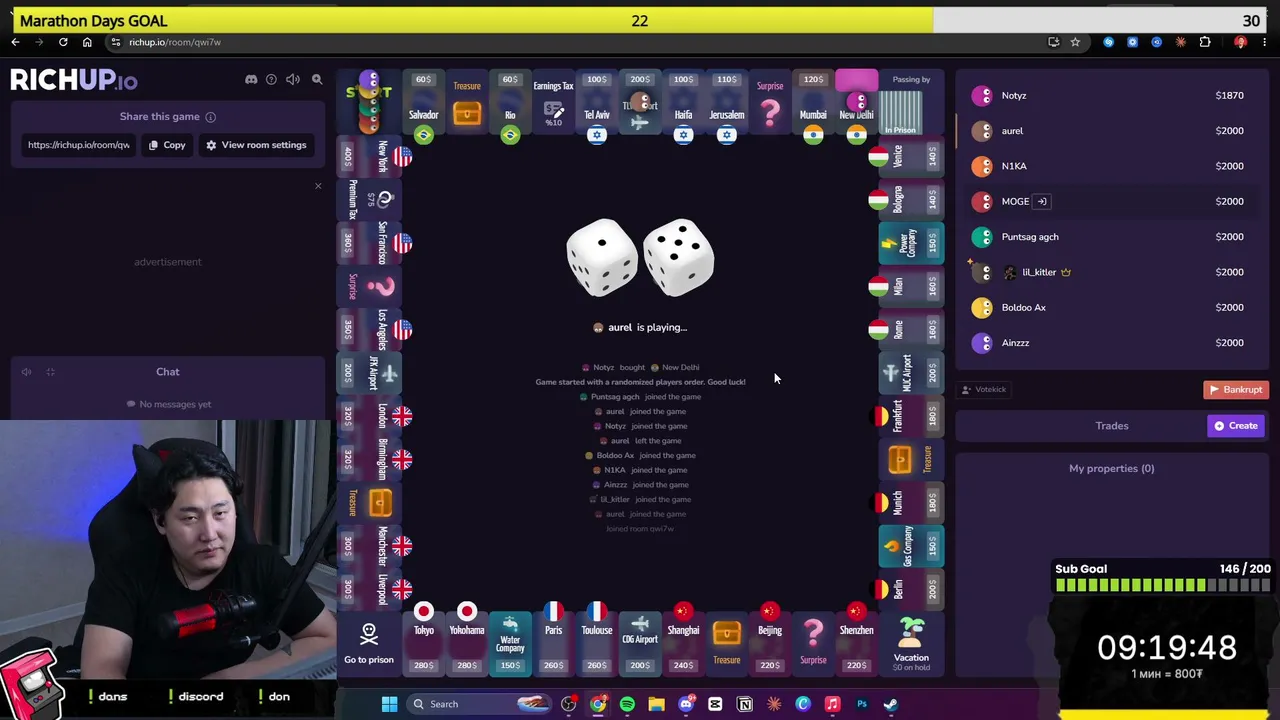Viewport: 1280px width, 720px height.
Task: Click the Premium Tax tile
Action: click(x=370, y=200)
